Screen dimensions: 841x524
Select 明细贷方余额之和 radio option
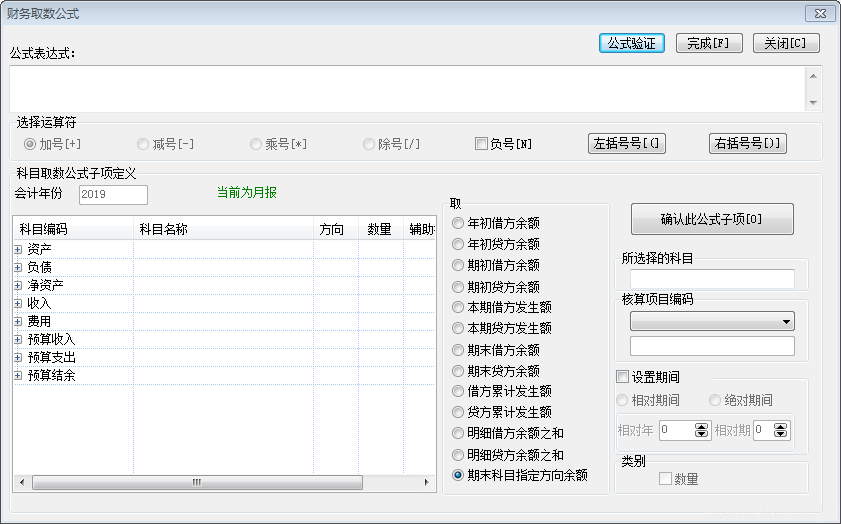[x=458, y=455]
